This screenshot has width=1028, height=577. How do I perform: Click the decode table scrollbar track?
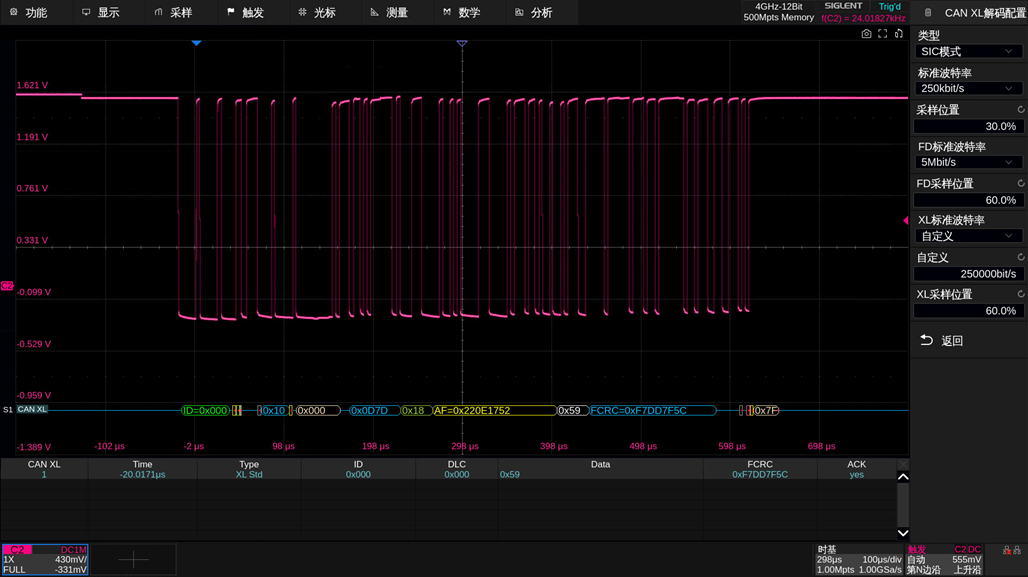(x=903, y=505)
